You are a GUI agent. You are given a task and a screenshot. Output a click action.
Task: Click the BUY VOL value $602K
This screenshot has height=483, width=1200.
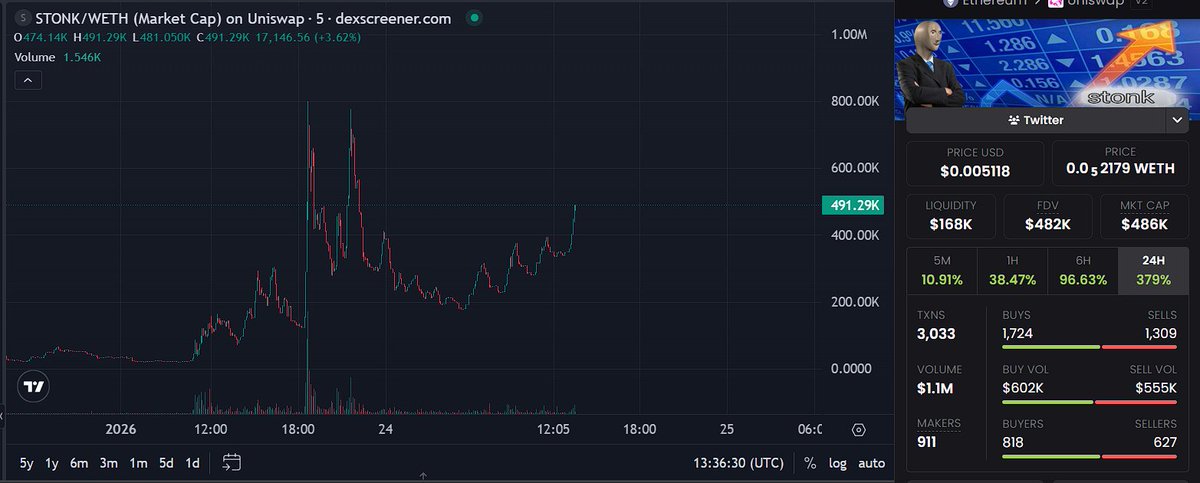(1024, 387)
